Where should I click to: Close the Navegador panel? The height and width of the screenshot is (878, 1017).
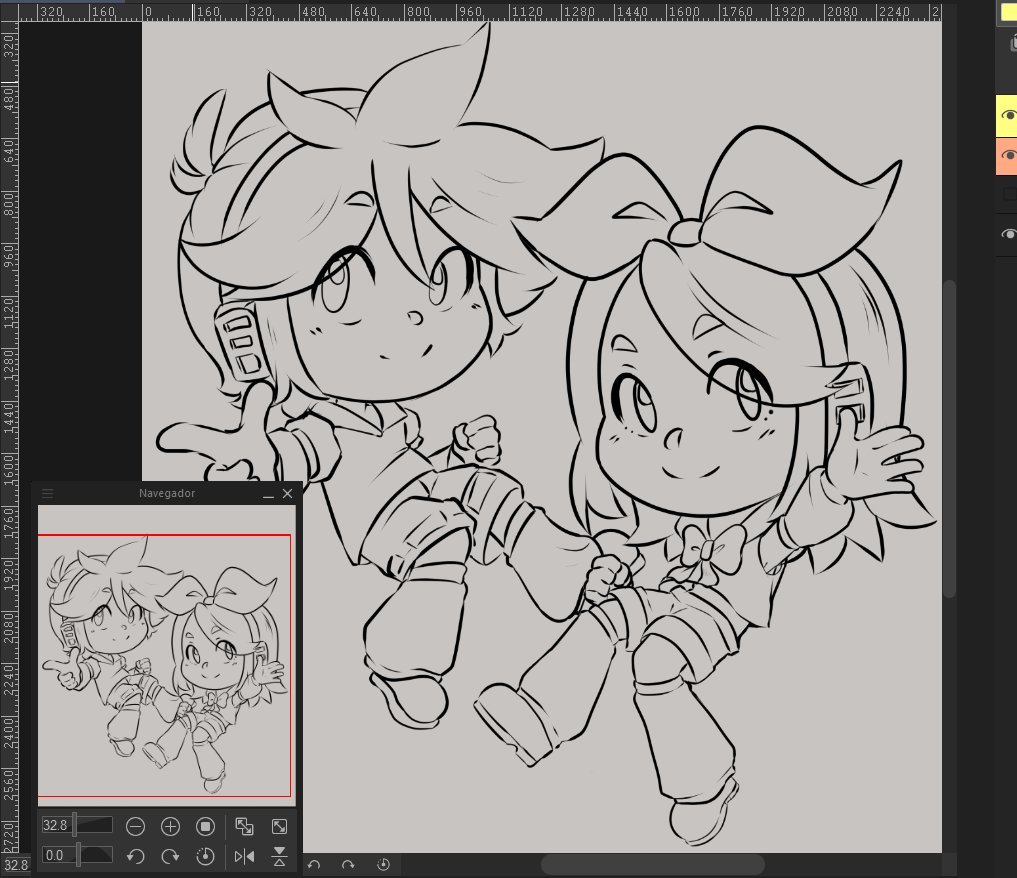coord(287,493)
